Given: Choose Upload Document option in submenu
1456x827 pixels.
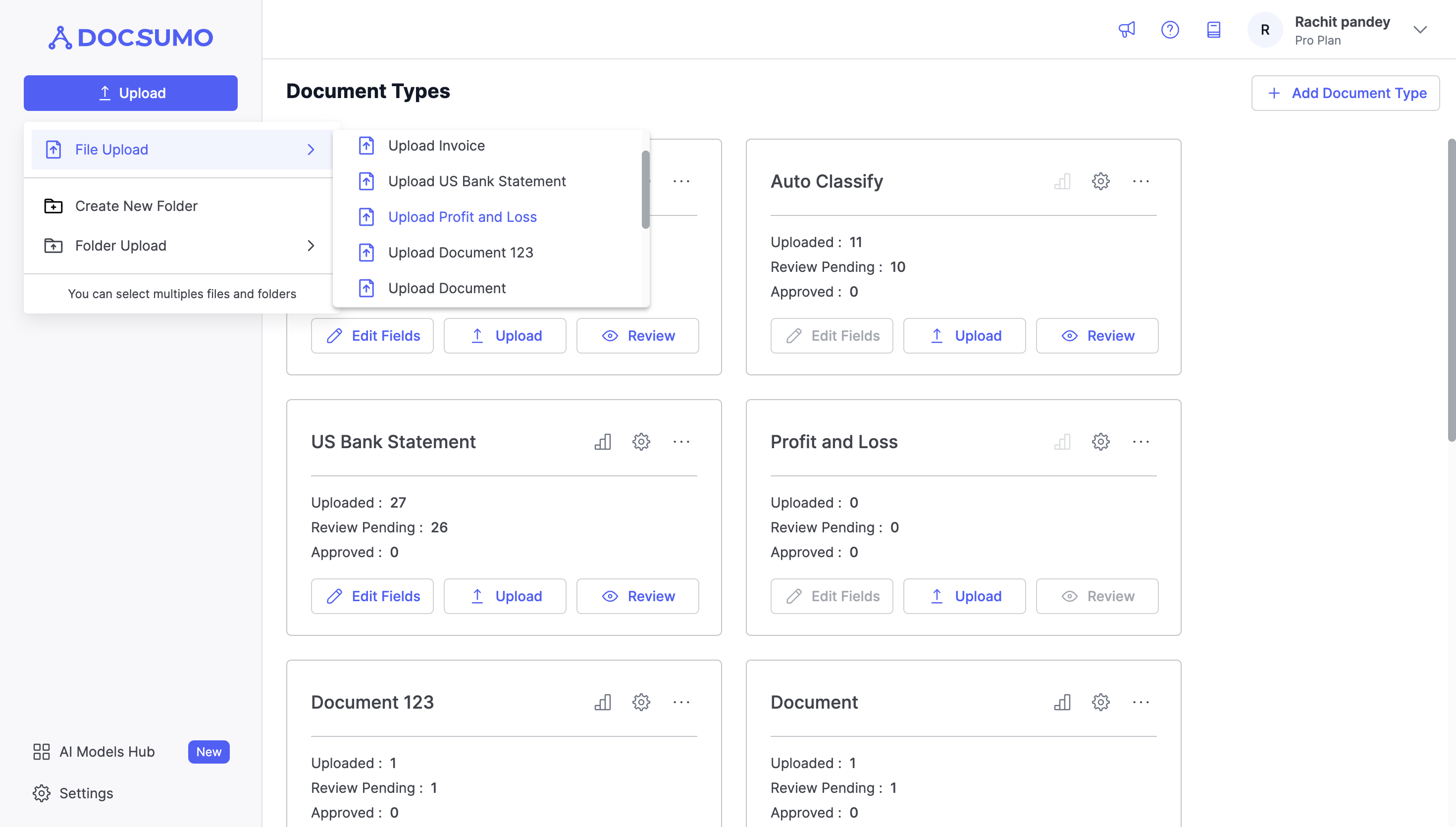Looking at the screenshot, I should coord(488,288).
